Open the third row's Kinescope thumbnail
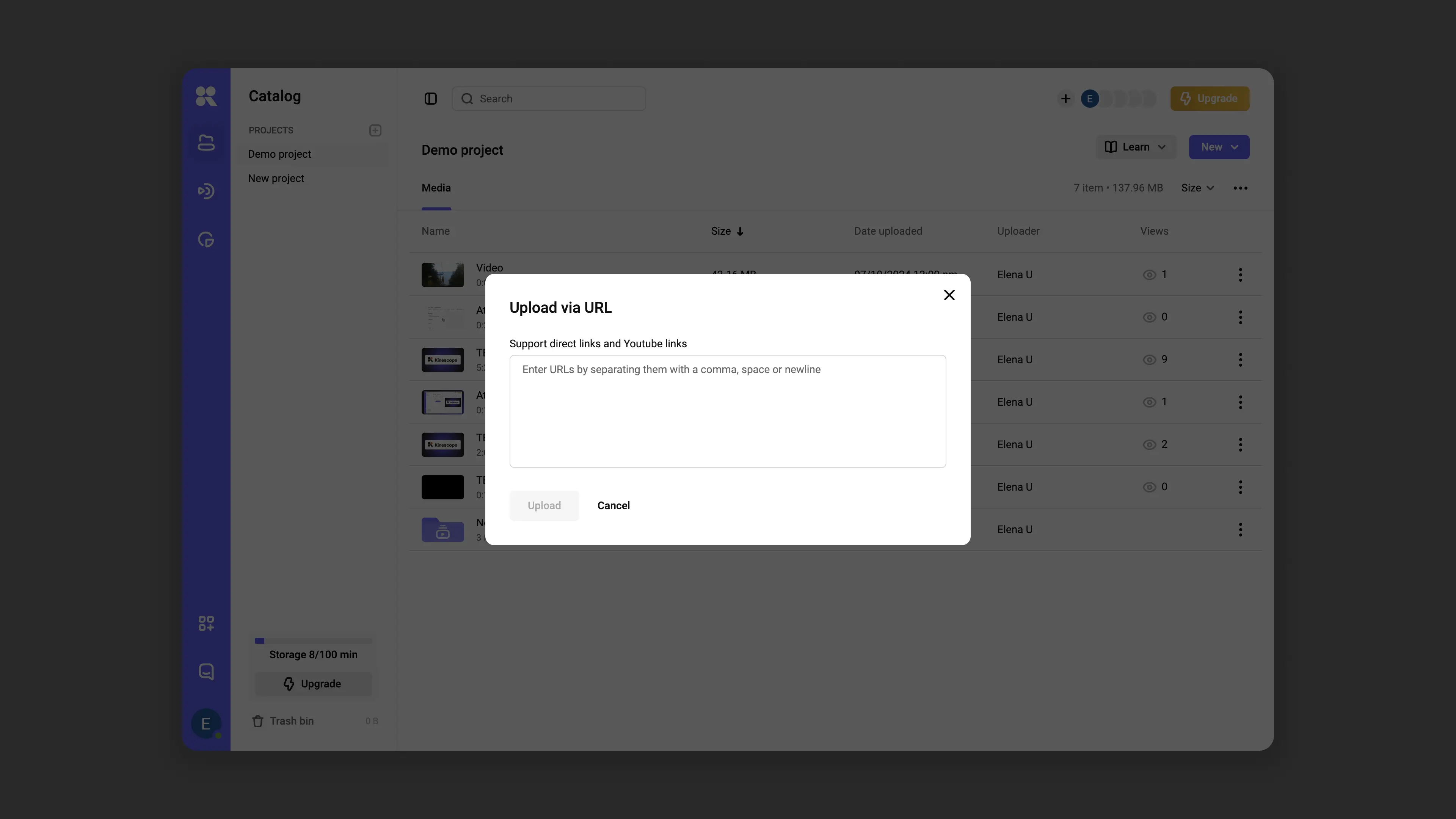 point(442,359)
